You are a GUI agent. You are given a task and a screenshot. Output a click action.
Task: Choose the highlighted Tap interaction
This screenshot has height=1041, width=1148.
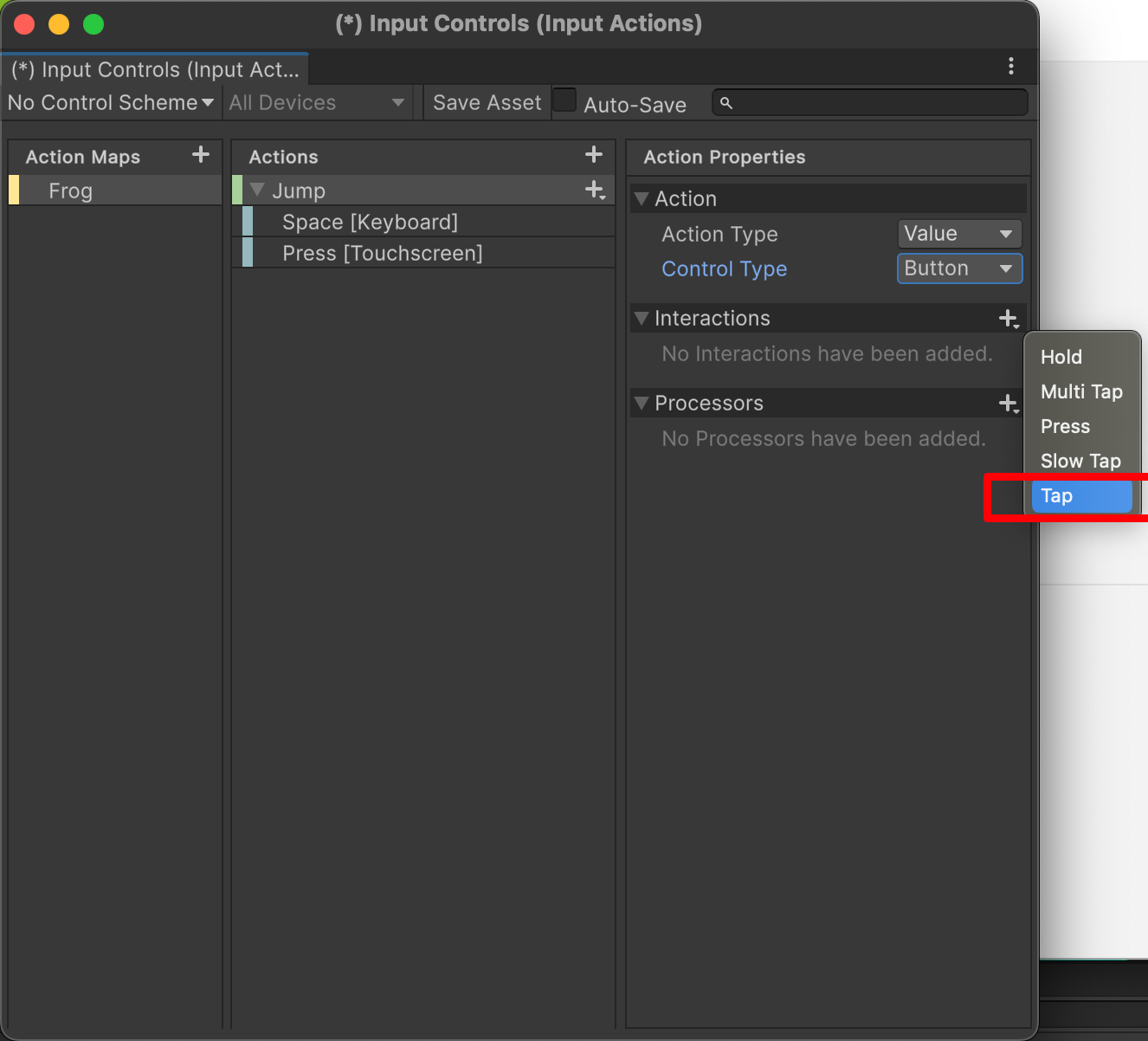click(x=1082, y=496)
